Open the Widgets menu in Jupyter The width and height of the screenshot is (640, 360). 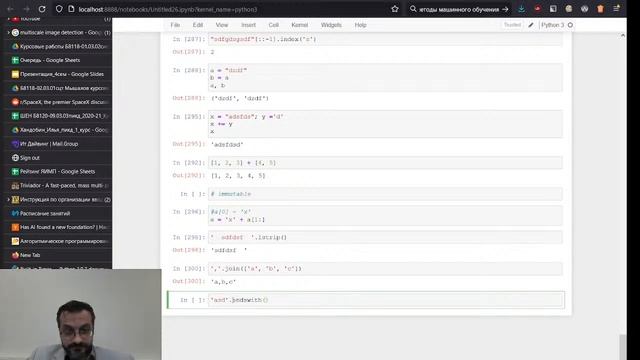pyautogui.click(x=331, y=25)
